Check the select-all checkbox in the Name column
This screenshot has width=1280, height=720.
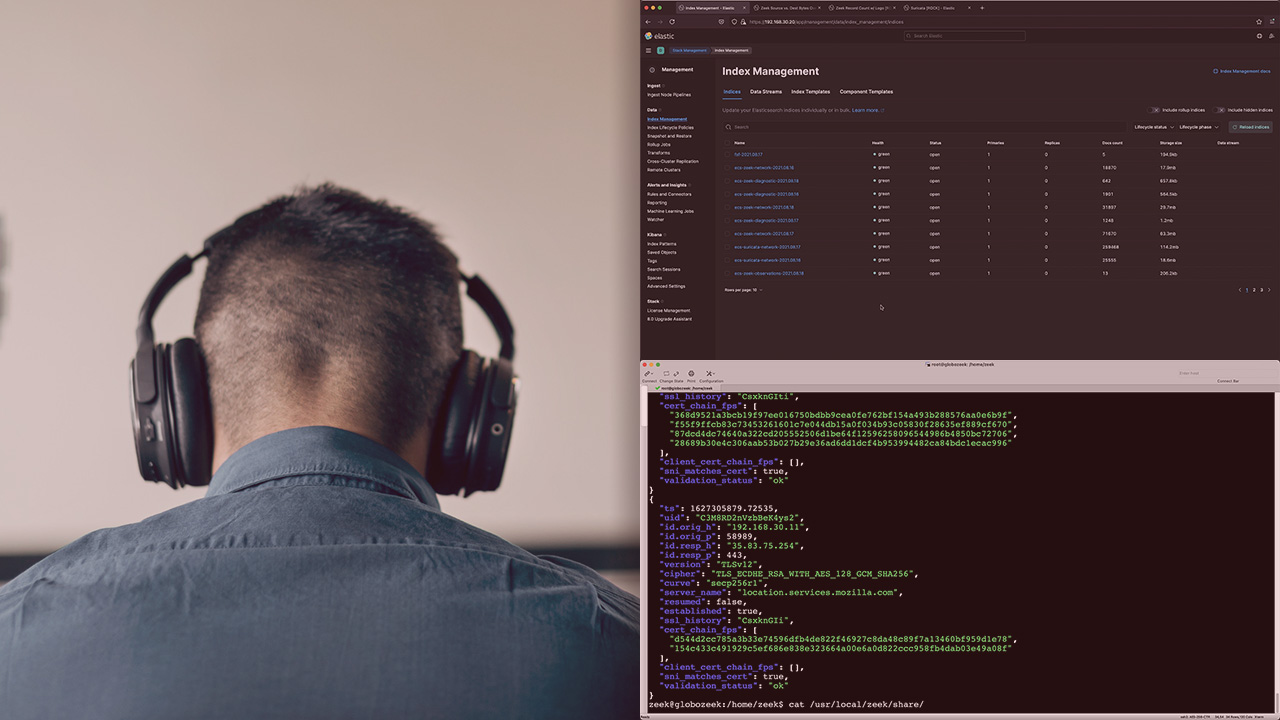[727, 142]
